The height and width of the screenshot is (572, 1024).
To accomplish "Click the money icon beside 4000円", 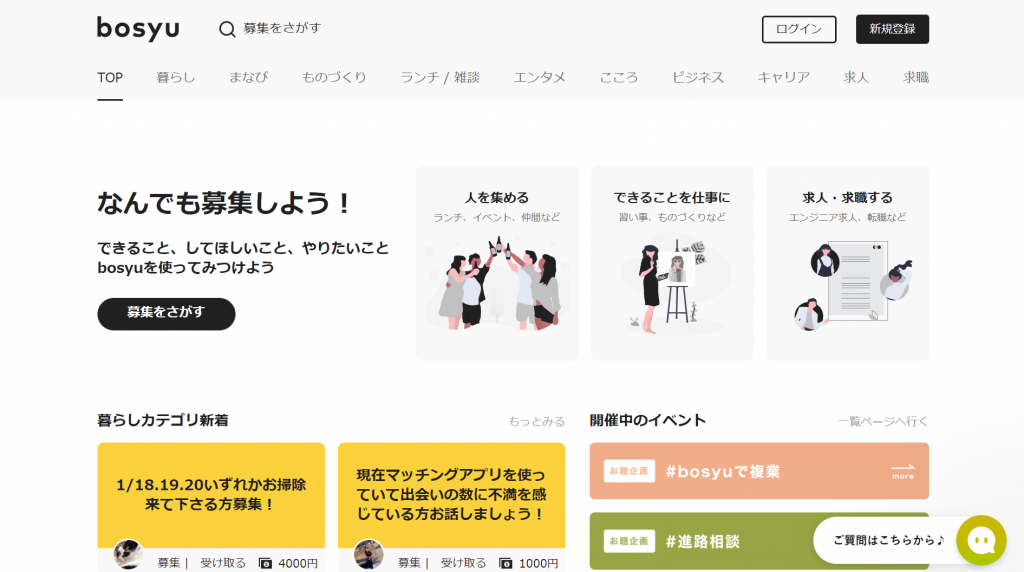I will (265, 563).
